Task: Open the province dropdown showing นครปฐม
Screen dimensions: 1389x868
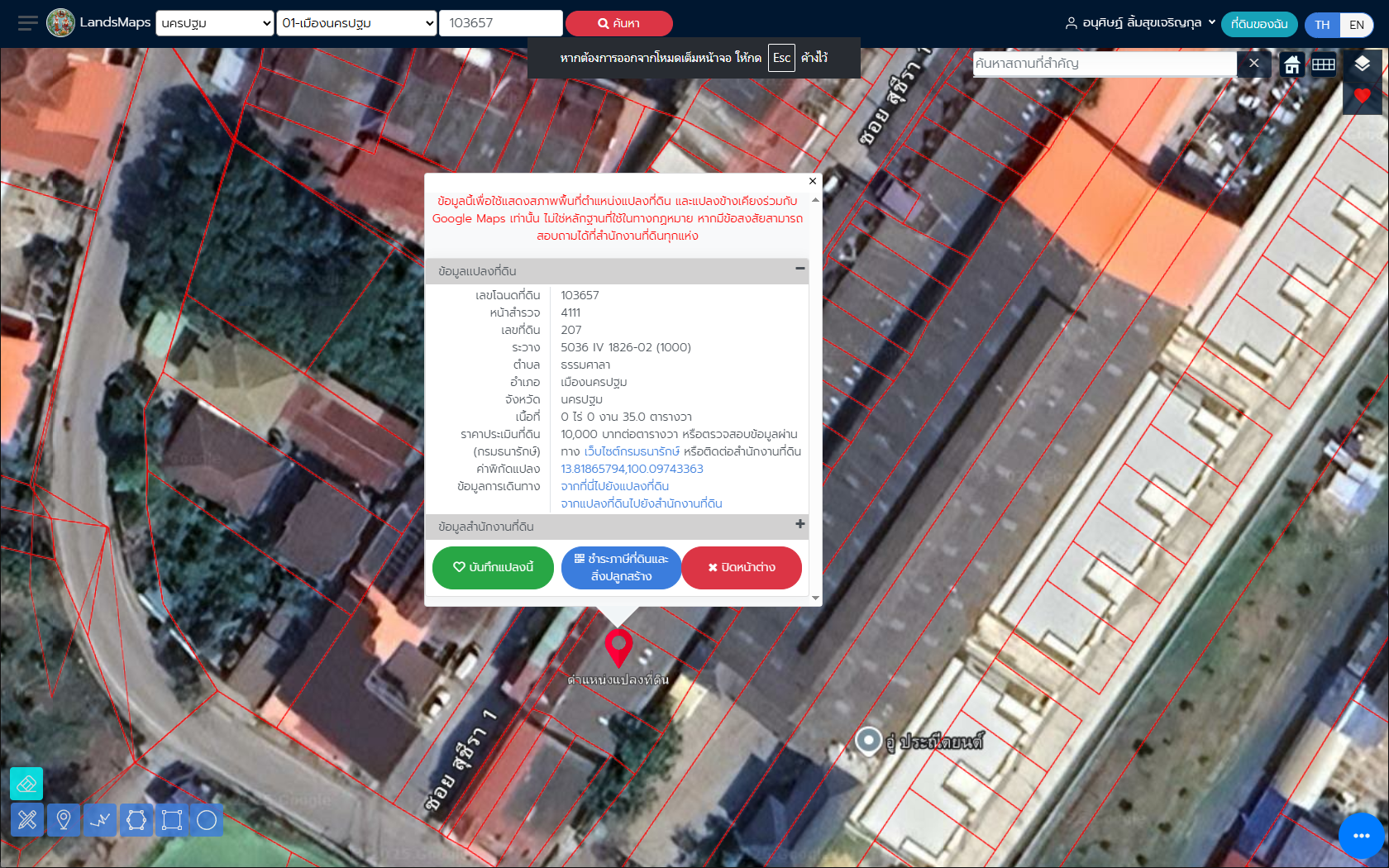Action: [215, 23]
